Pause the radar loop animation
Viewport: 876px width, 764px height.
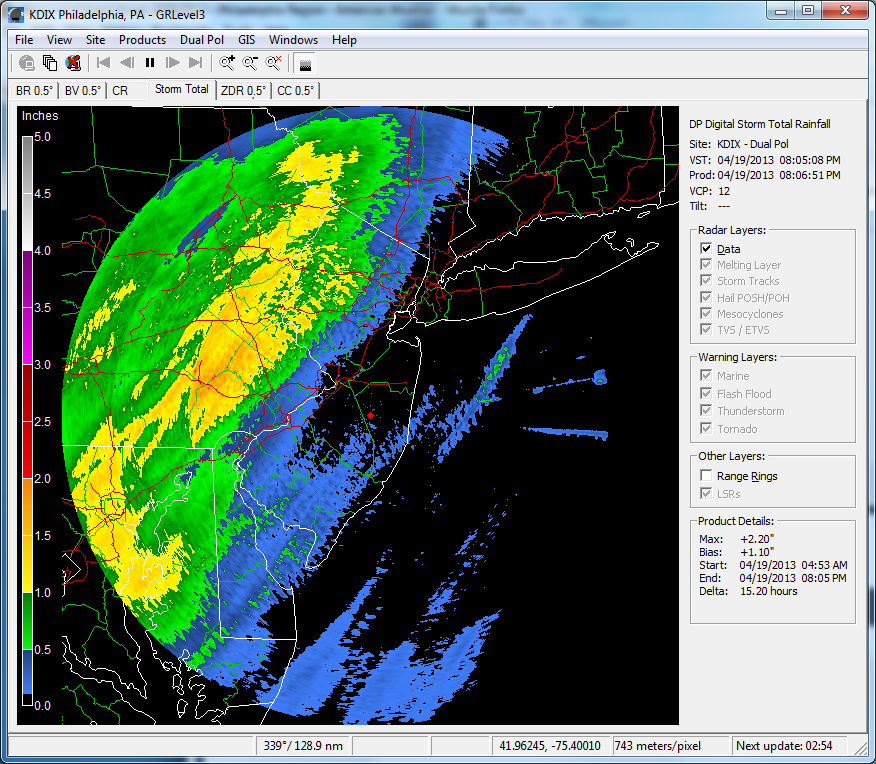(x=150, y=63)
